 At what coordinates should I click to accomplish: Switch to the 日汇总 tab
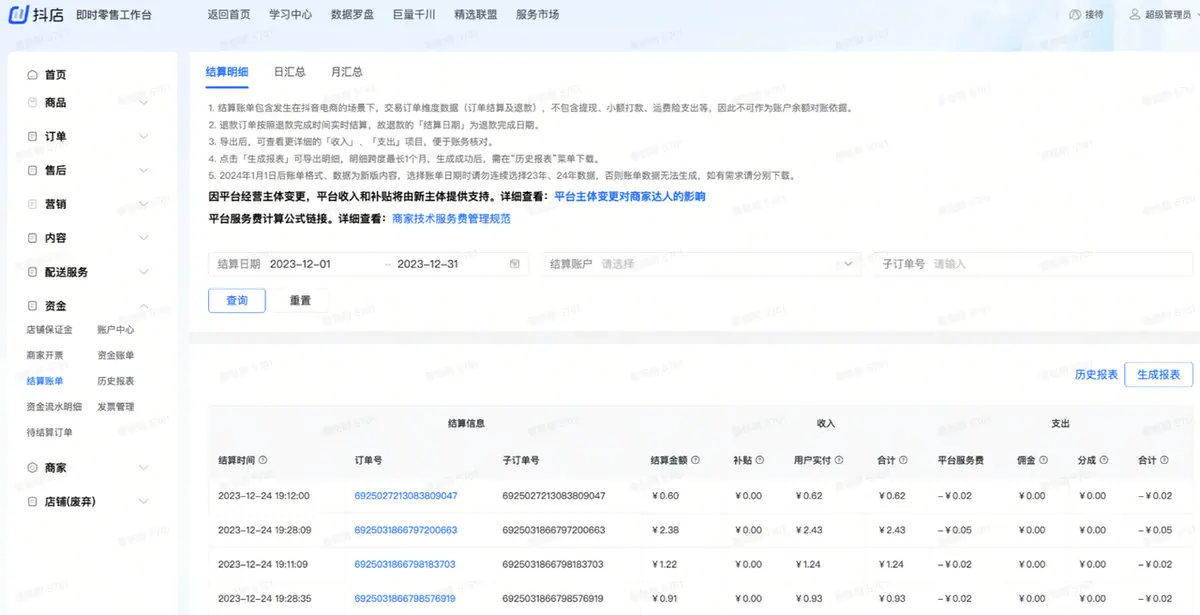290,72
